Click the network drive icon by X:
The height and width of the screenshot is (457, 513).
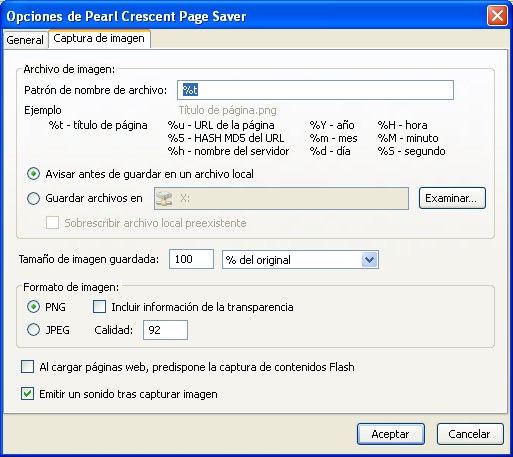tap(164, 199)
